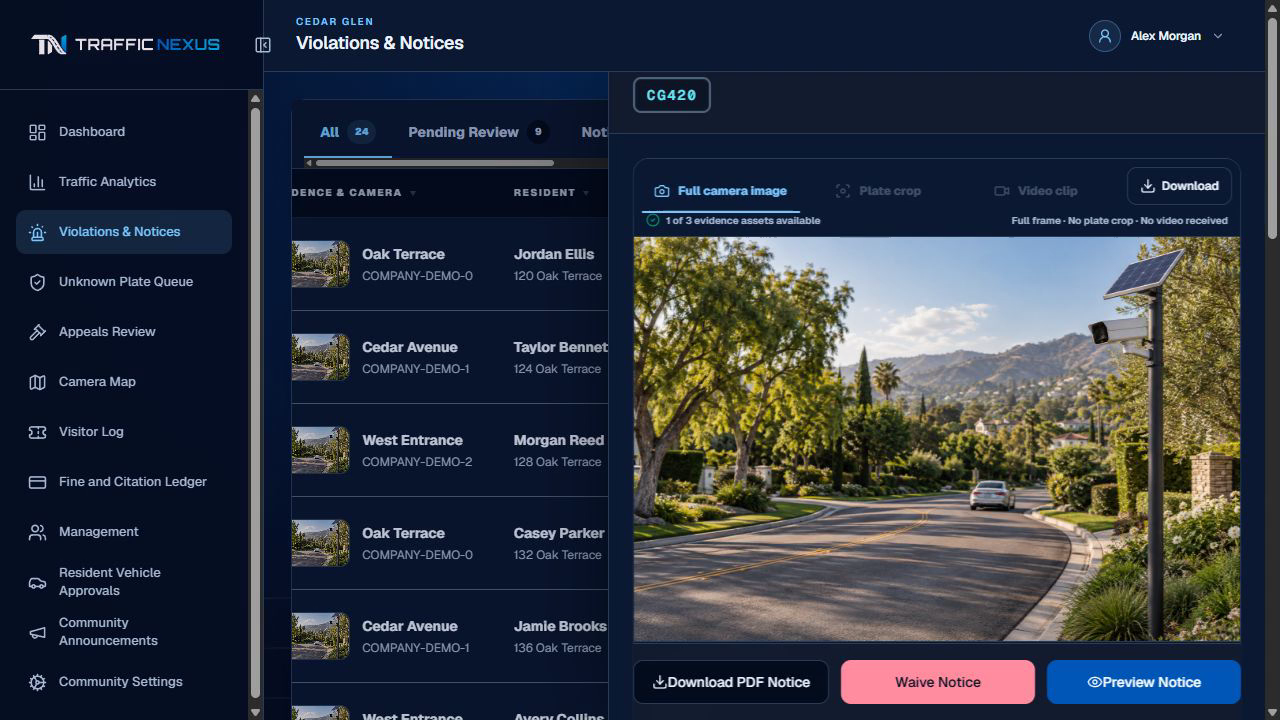Expand the Alex Morgan account dropdown
Viewport: 1280px width, 720px height.
pyautogui.click(x=1218, y=36)
